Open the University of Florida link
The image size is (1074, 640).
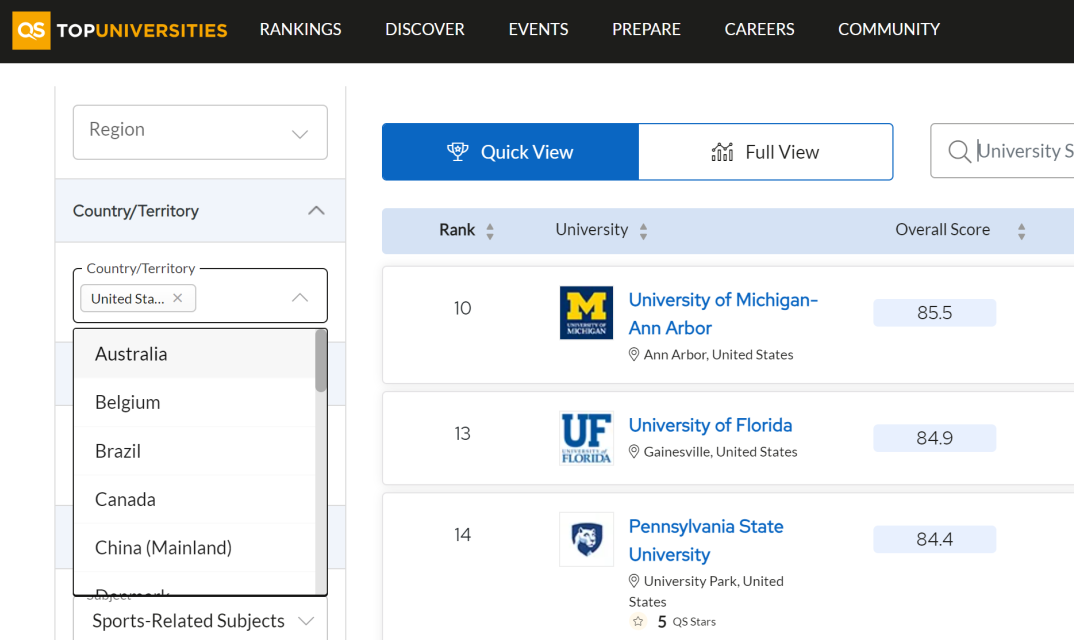point(710,425)
